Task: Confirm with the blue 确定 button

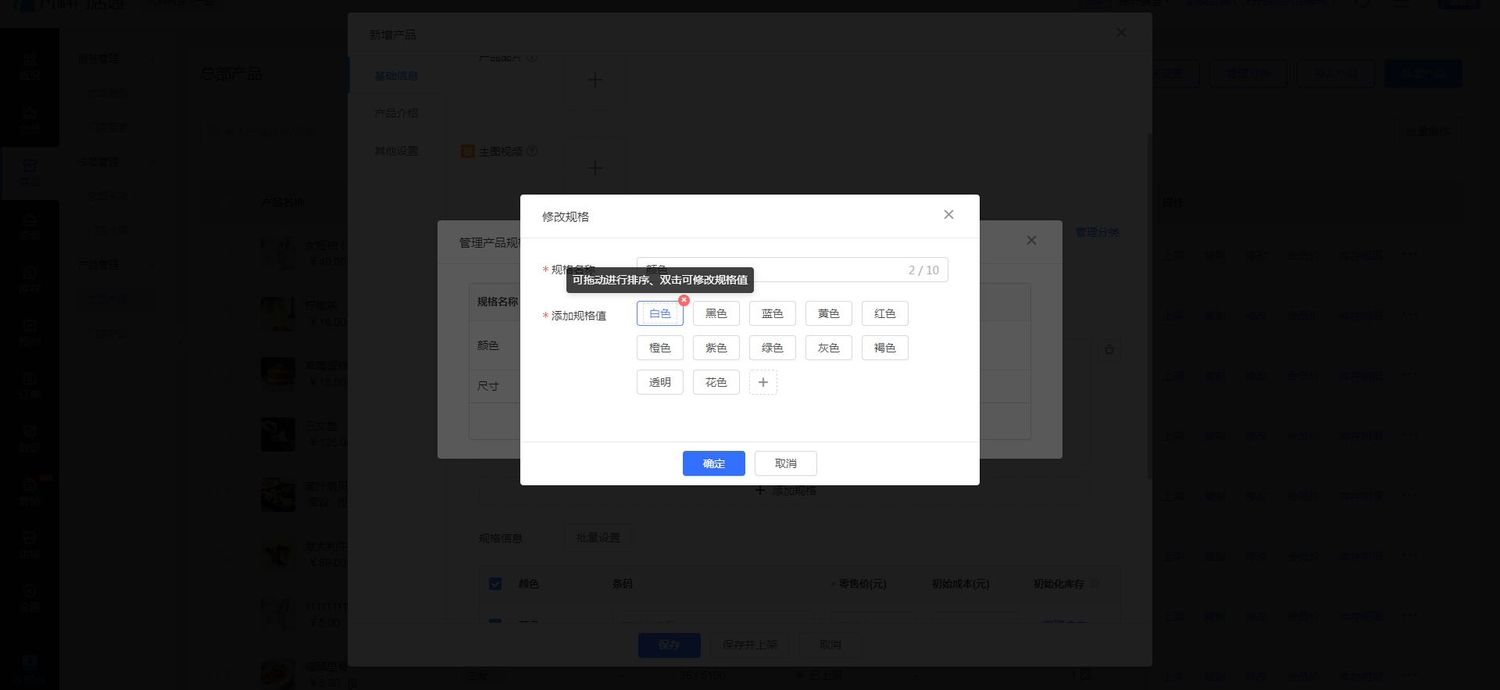Action: 714,463
